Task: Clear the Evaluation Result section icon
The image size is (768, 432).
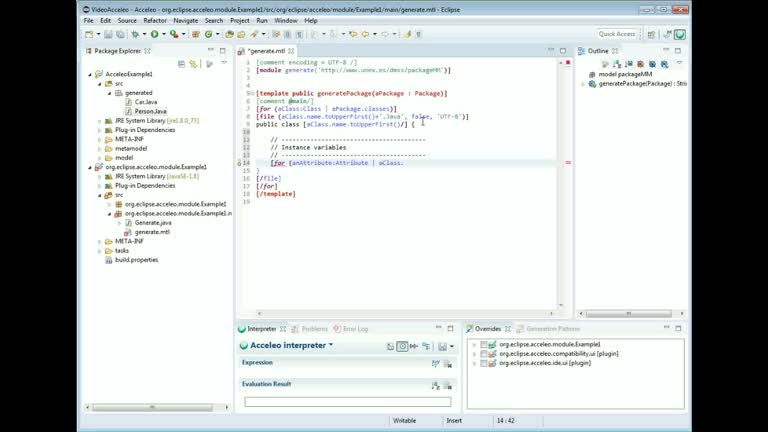Action: point(448,386)
